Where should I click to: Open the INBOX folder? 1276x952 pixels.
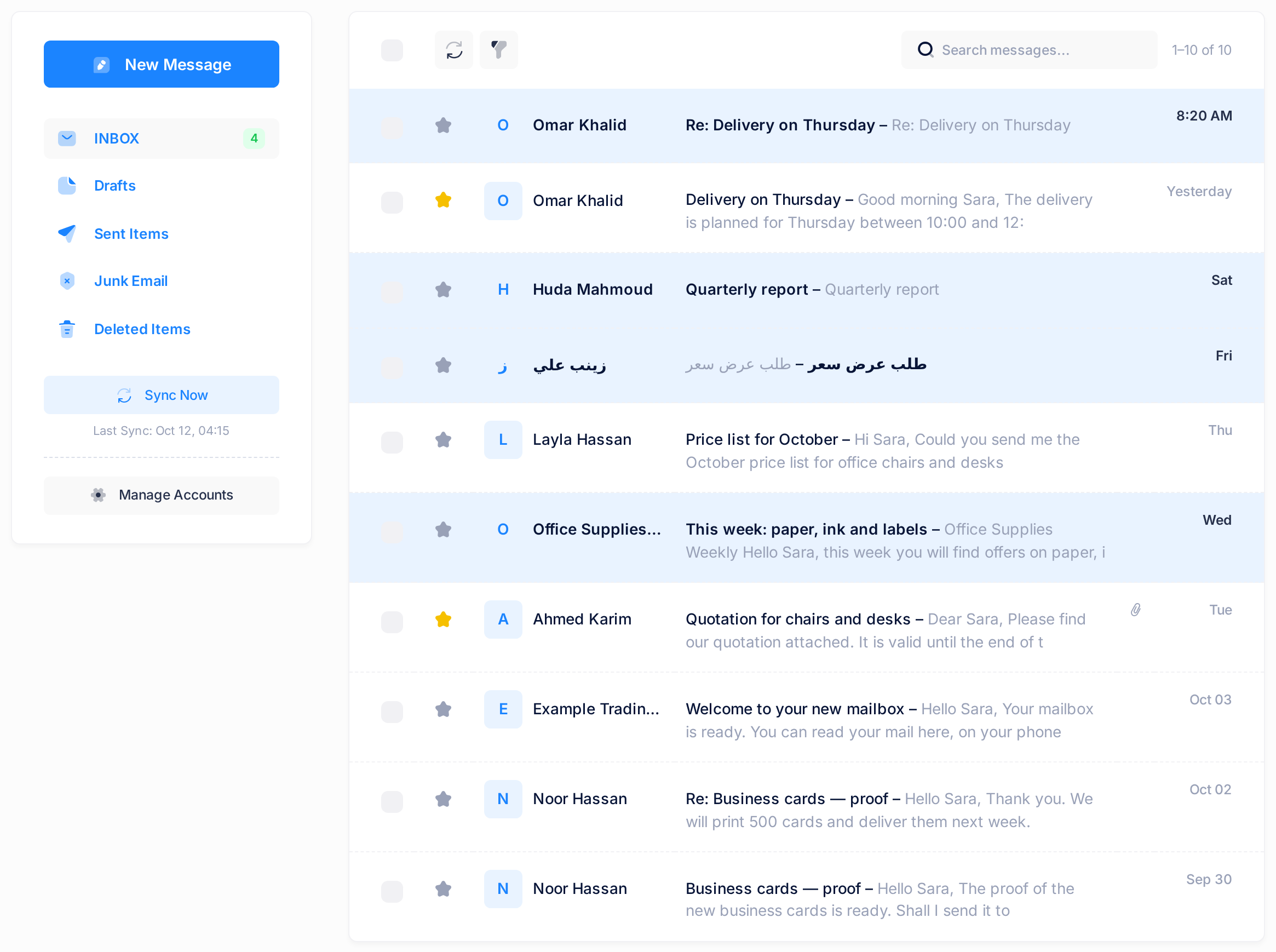tap(162, 138)
